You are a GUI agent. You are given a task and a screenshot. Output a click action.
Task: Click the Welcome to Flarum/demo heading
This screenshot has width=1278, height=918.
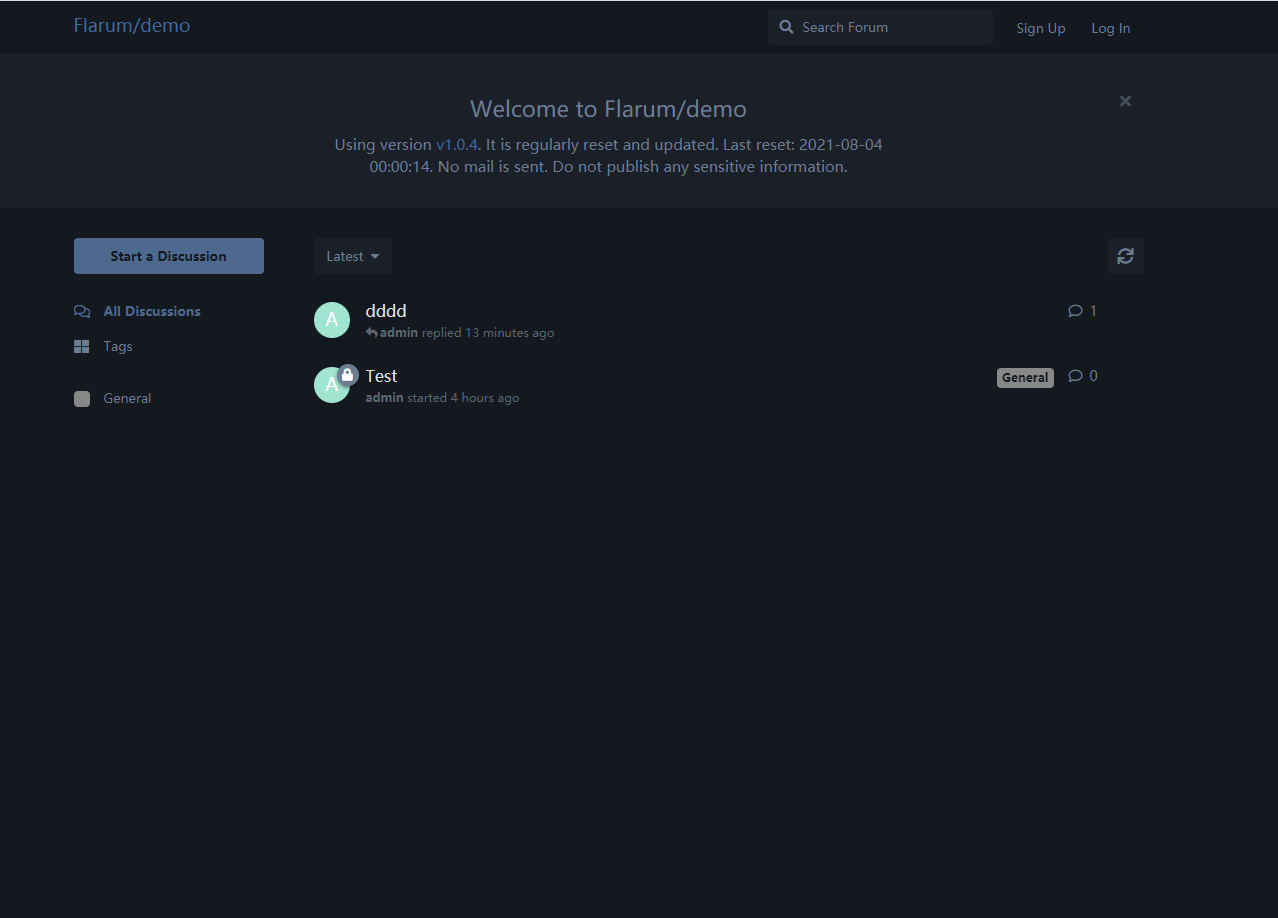point(608,109)
